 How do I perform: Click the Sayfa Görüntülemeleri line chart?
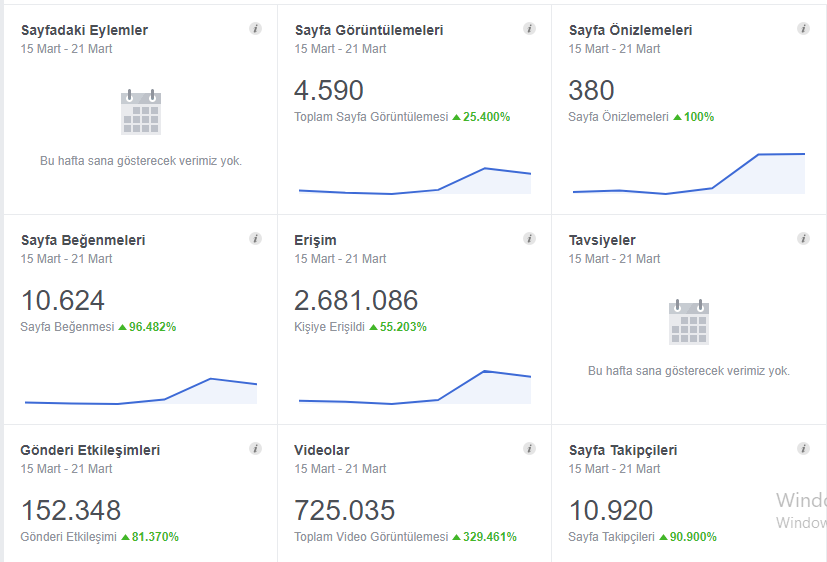click(x=415, y=181)
